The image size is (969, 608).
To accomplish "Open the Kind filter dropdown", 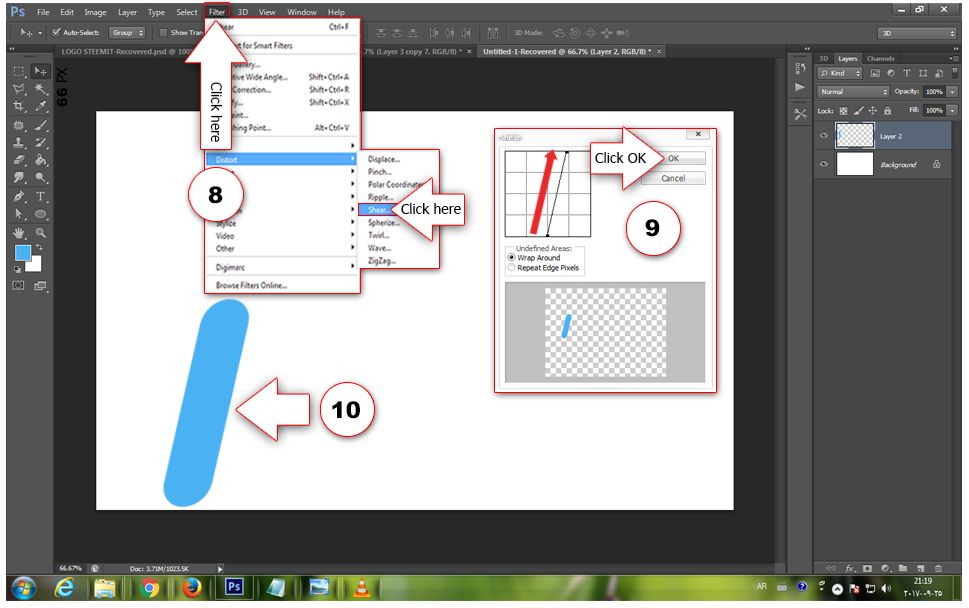I will [840, 73].
